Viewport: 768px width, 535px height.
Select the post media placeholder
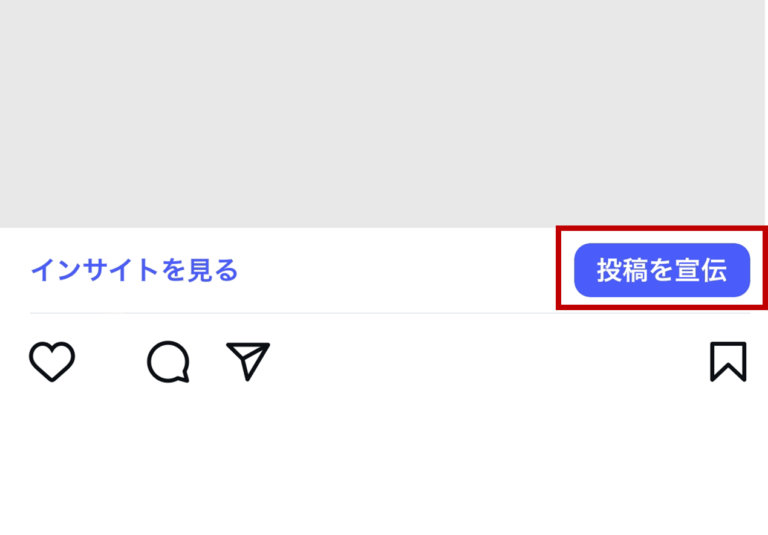[384, 114]
